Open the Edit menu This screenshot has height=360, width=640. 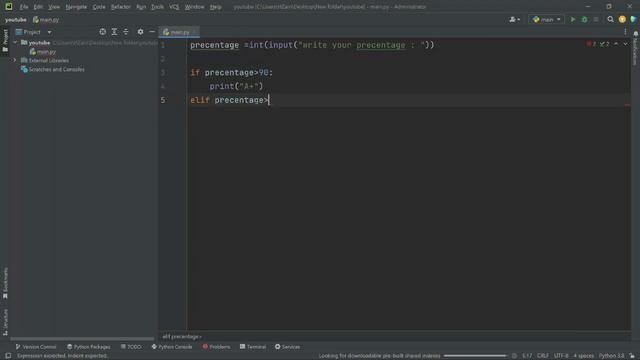(38, 7)
